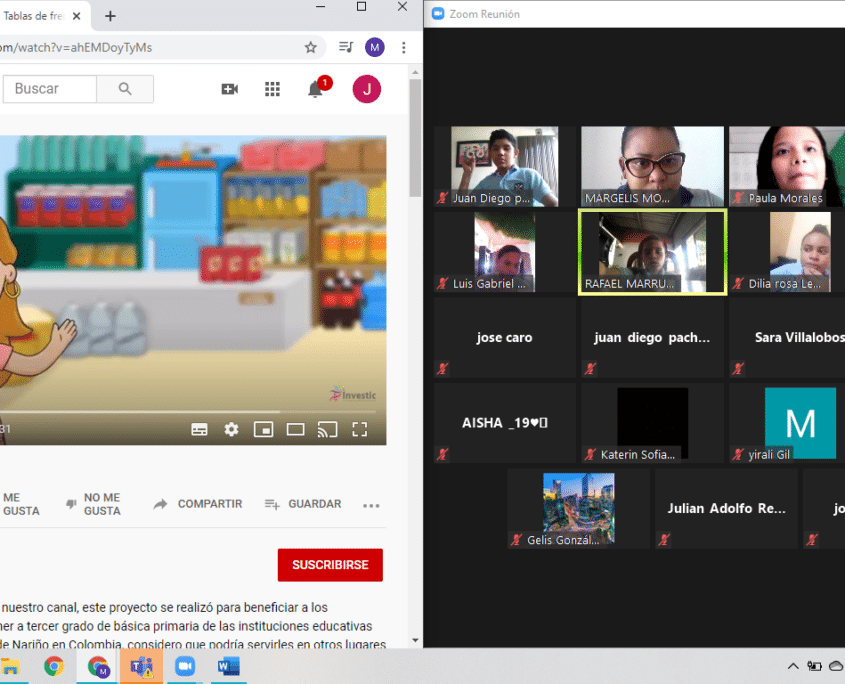Open the YouTube account avatar J
The height and width of the screenshot is (684, 845).
pyautogui.click(x=366, y=89)
